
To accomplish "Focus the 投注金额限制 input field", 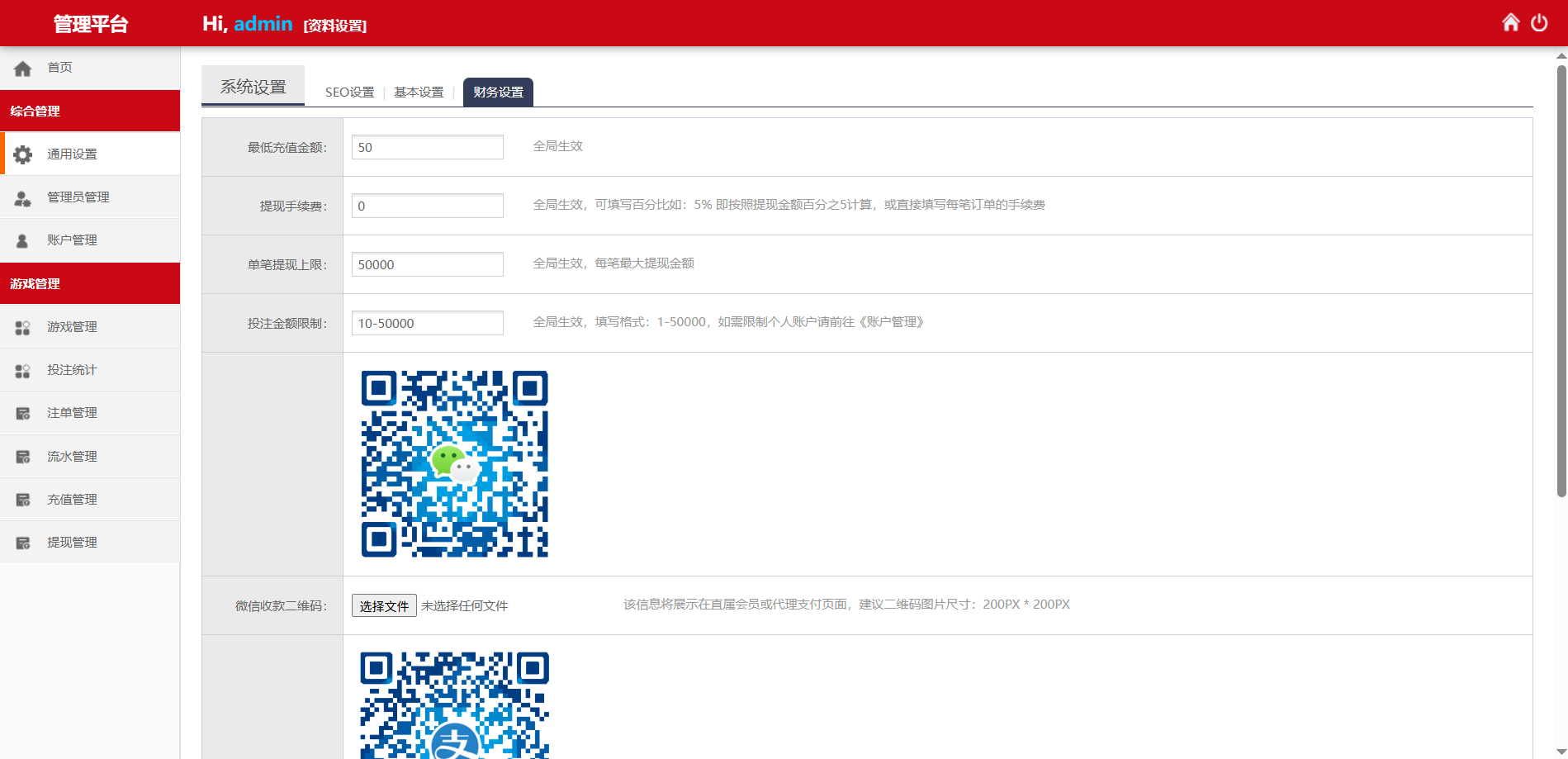I will click(x=428, y=323).
